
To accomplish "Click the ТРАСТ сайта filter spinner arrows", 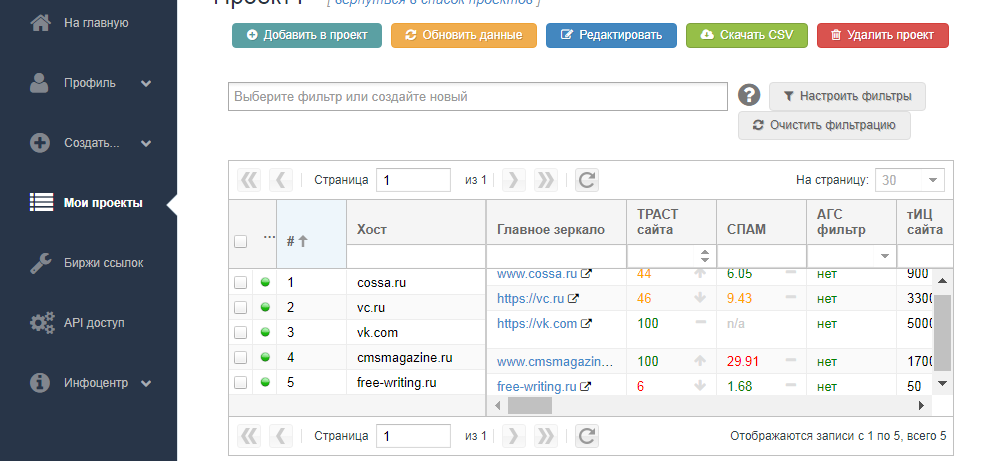I will click(x=704, y=256).
